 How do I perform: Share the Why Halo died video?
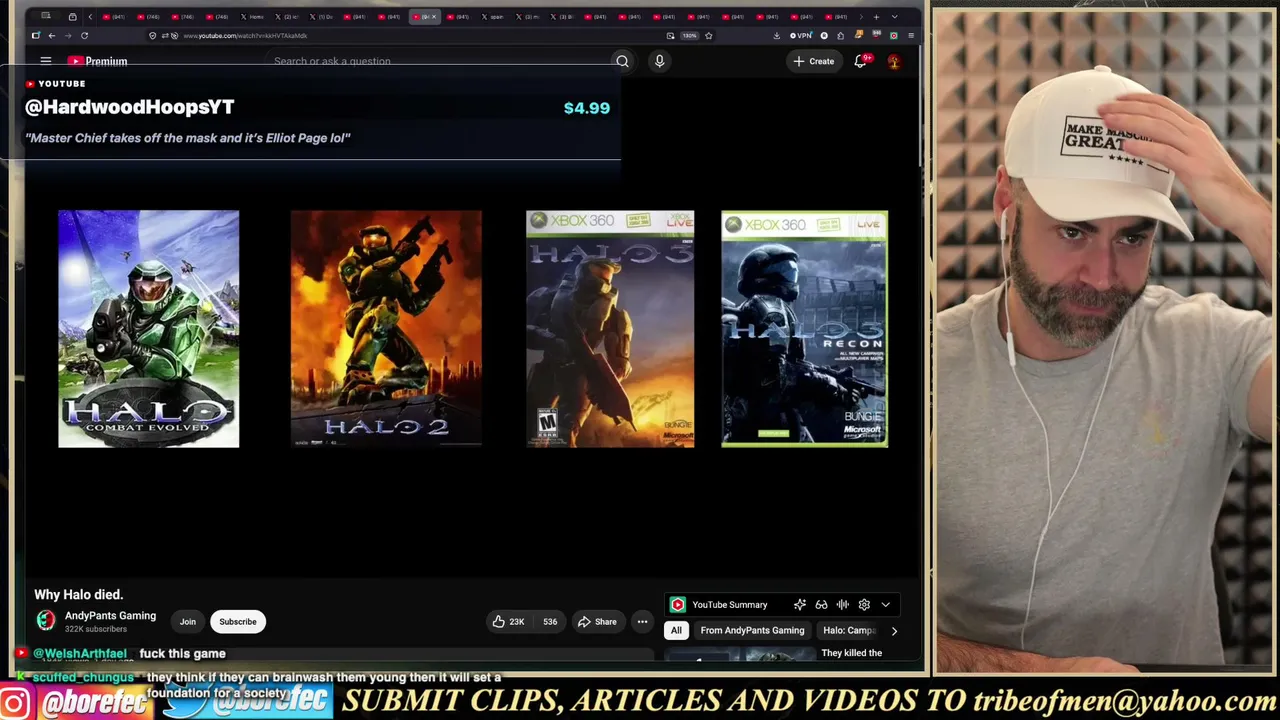(597, 622)
